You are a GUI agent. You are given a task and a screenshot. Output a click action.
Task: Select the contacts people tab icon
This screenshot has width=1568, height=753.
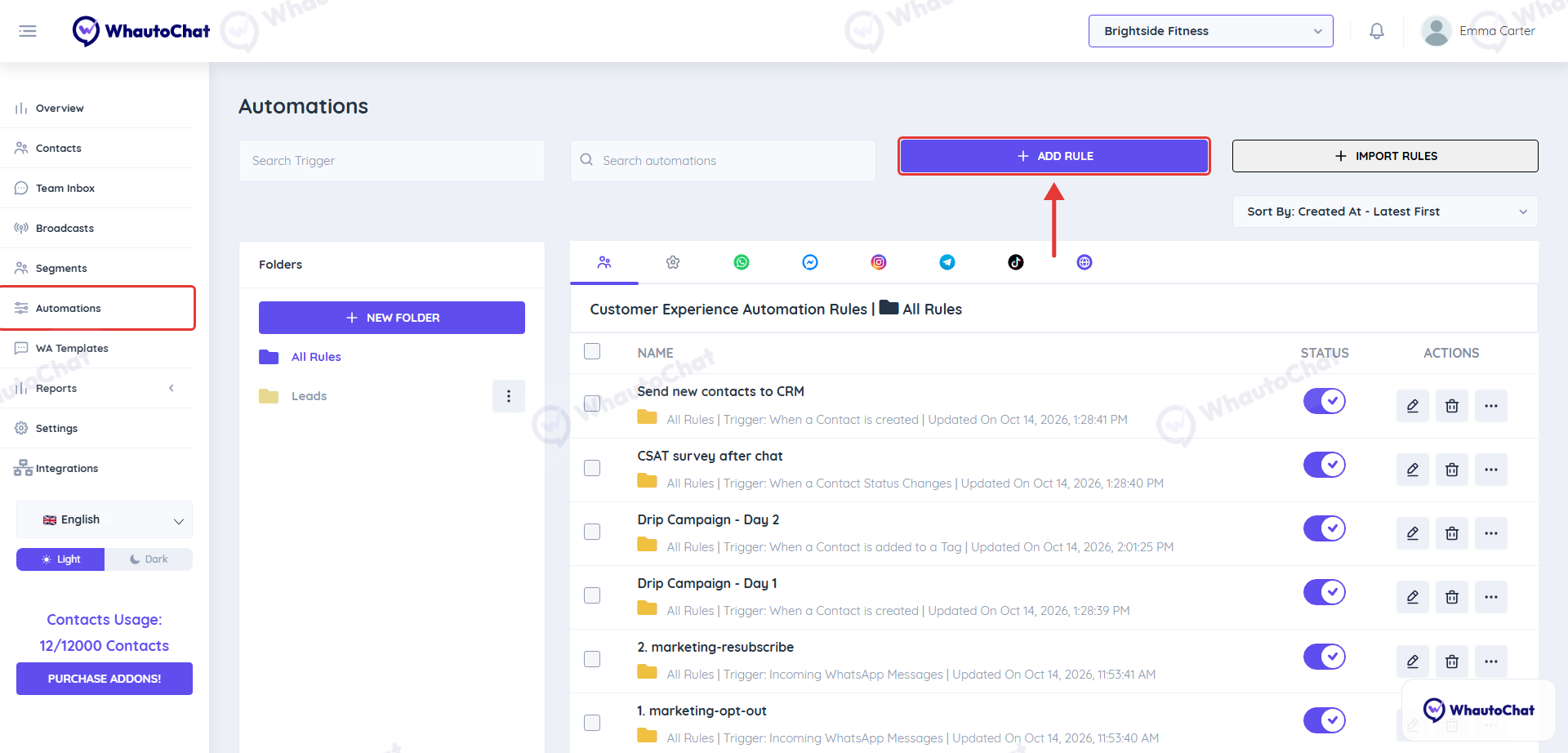604,262
